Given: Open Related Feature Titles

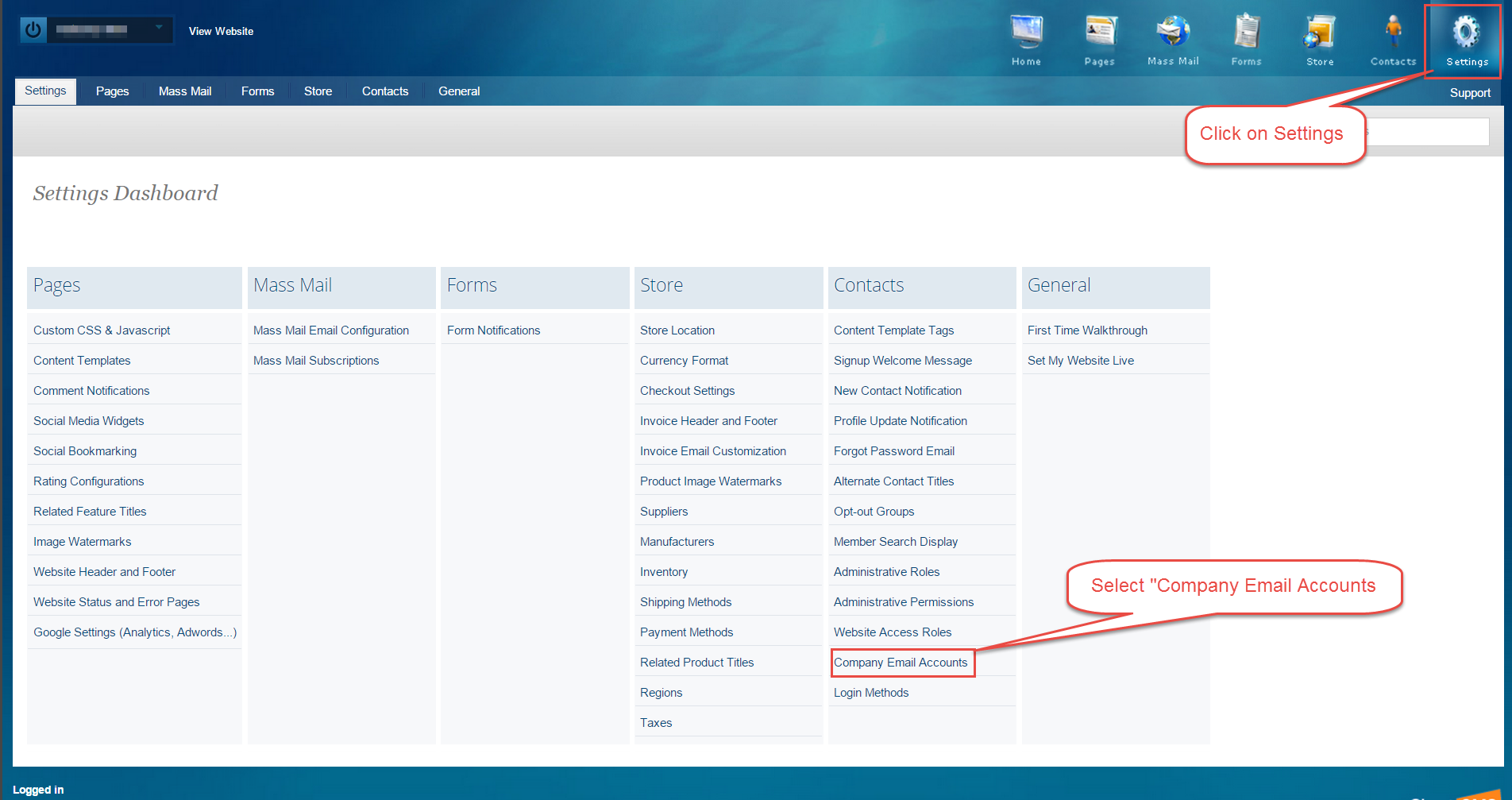Looking at the screenshot, I should (x=90, y=512).
